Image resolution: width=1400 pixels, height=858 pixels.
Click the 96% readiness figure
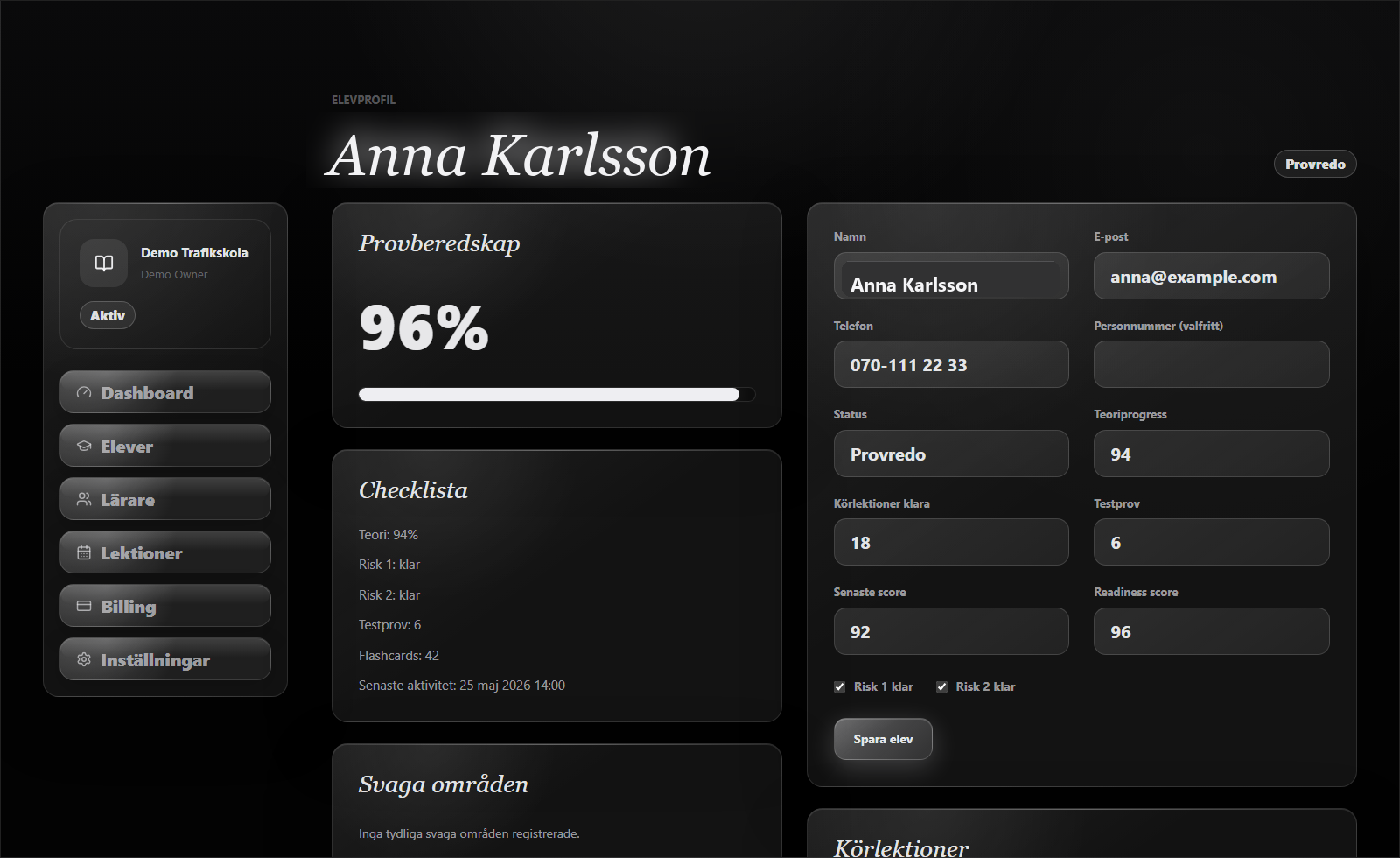pos(423,328)
